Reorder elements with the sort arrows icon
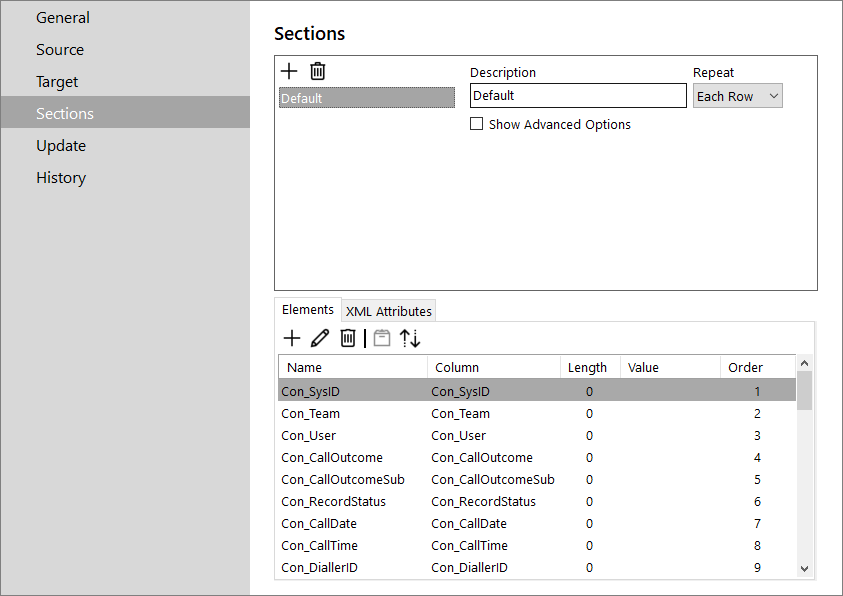 click(x=410, y=338)
